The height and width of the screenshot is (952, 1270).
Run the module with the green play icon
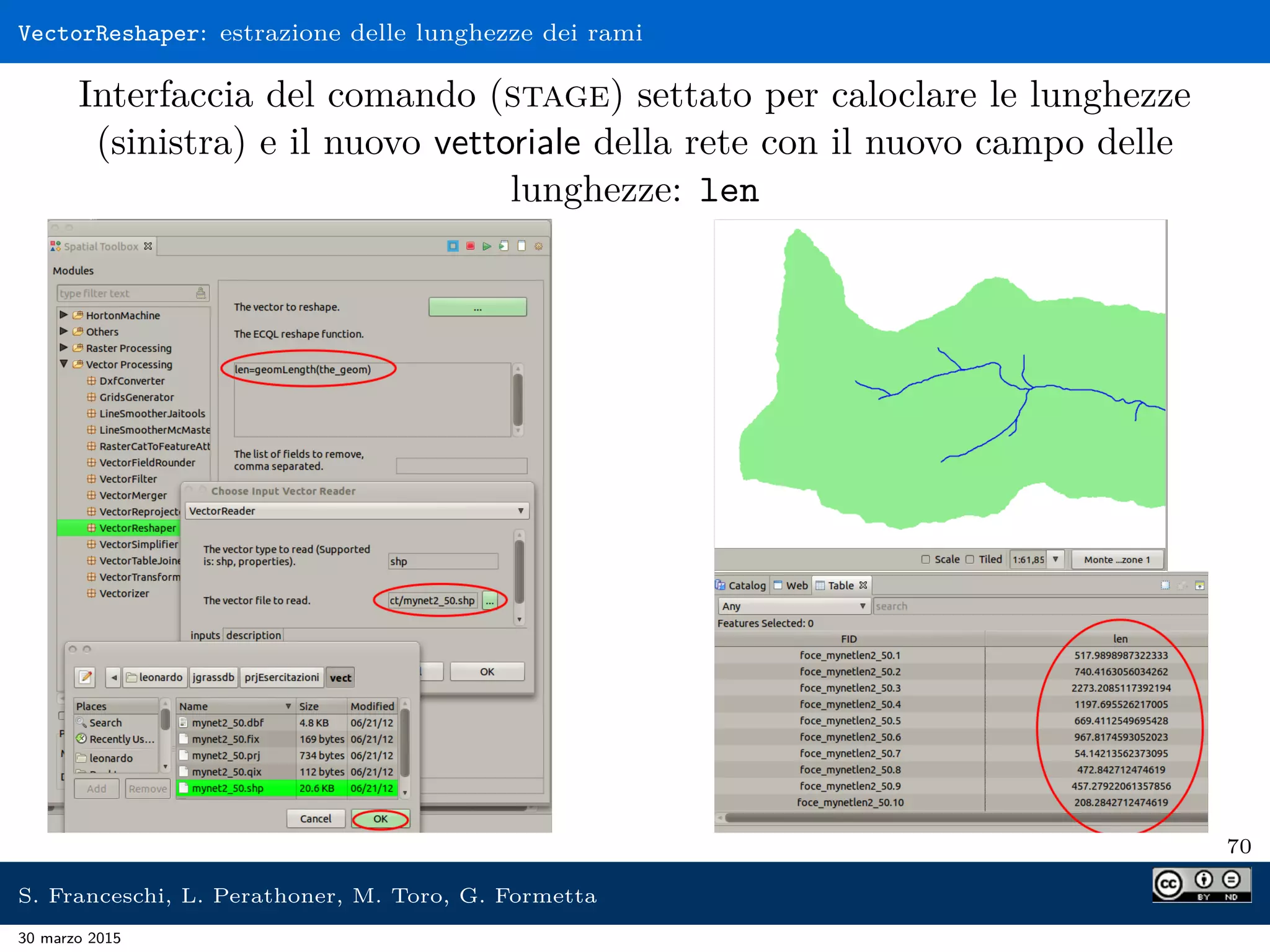[487, 246]
